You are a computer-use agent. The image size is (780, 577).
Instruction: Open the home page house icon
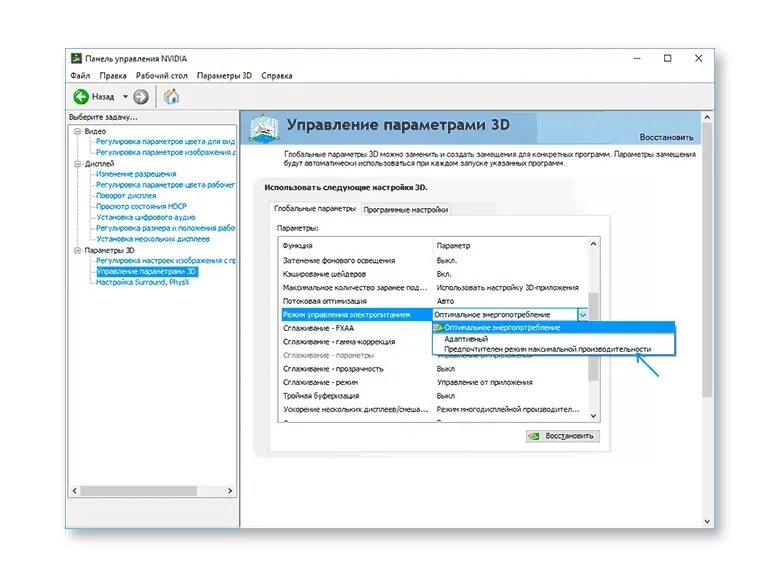click(x=171, y=96)
